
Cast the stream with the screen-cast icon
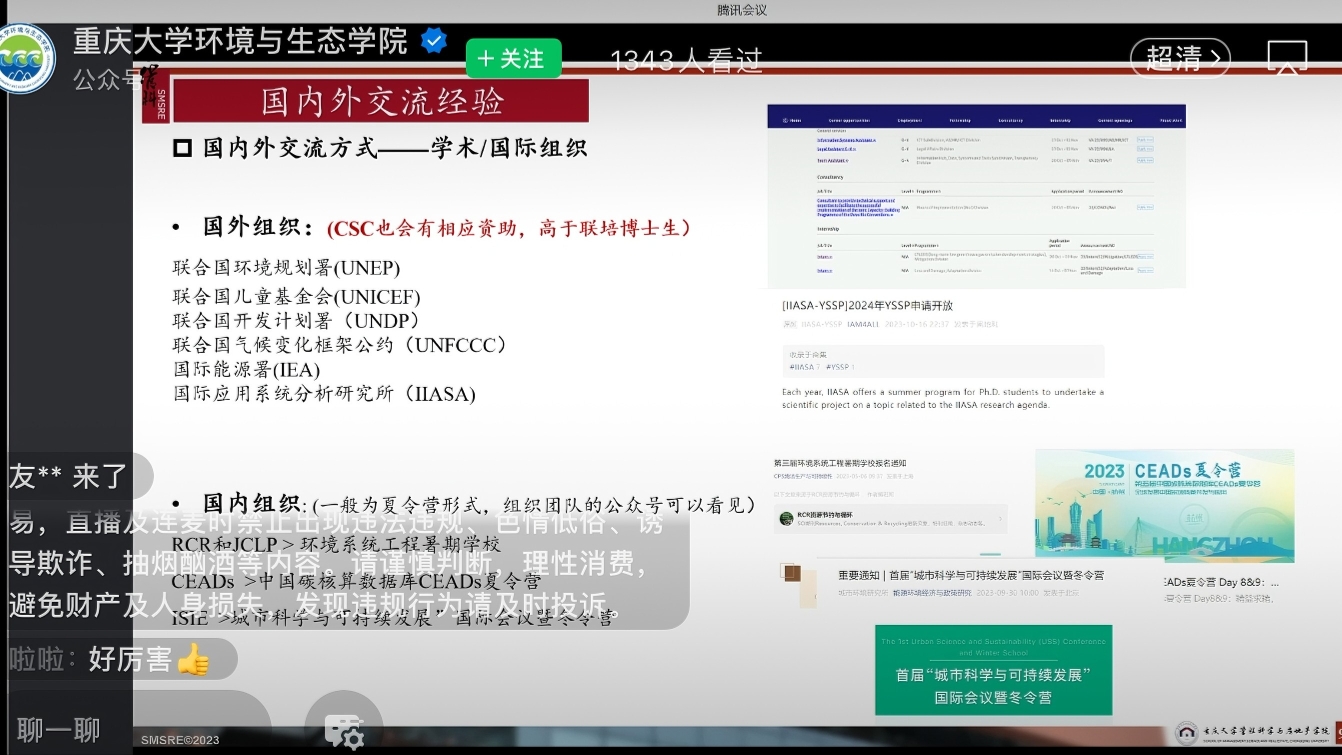point(1288,57)
